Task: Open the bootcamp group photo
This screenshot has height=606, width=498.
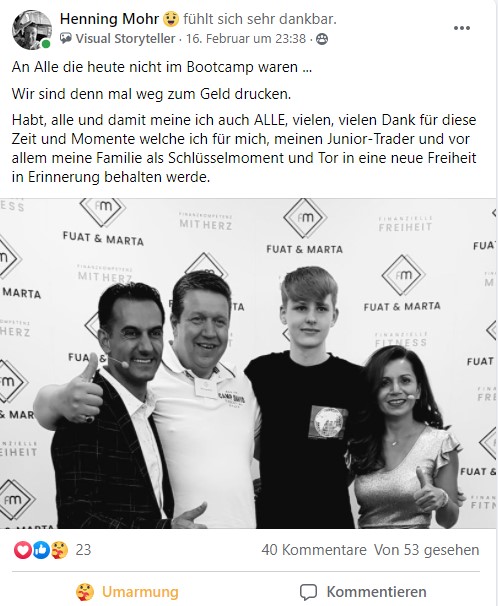Action: pyautogui.click(x=248, y=363)
